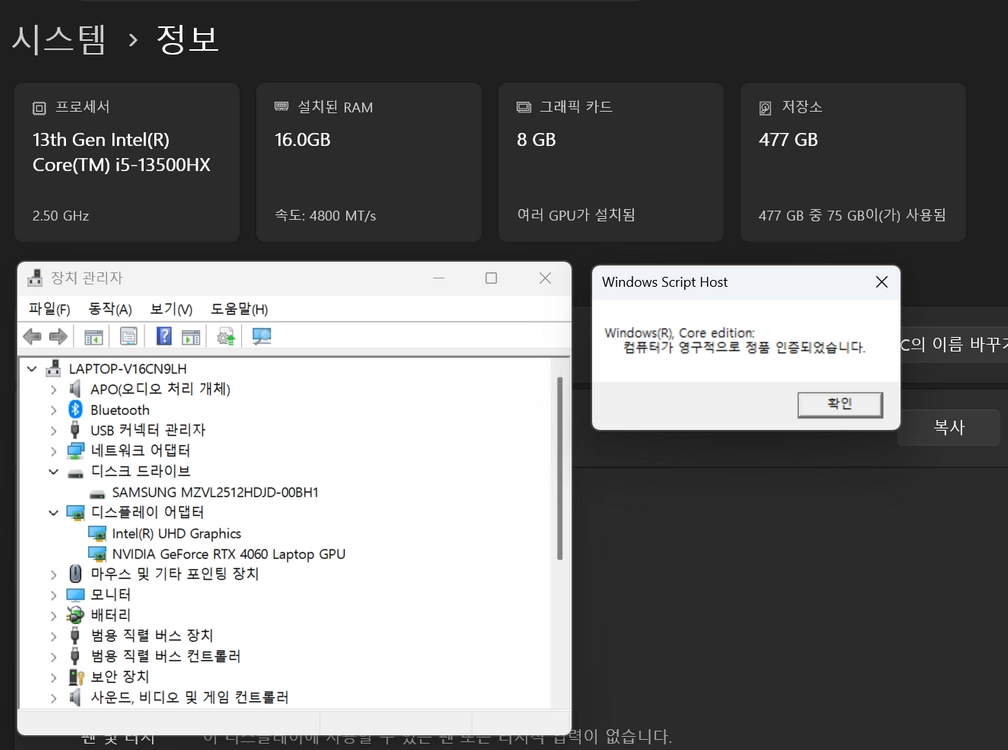1008x750 pixels.
Task: Select NVIDIA GeForce RTX 4060 Laptop GPU
Action: tap(228, 554)
